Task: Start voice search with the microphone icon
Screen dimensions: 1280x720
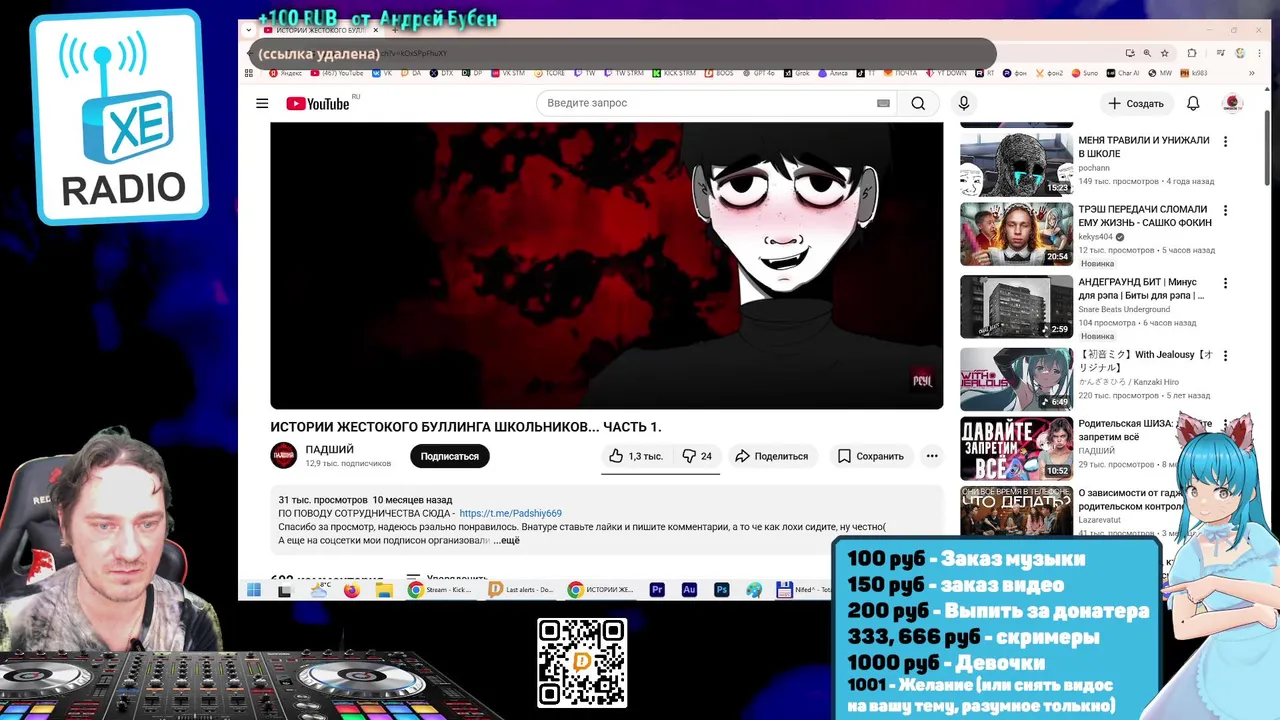Action: pyautogui.click(x=964, y=103)
